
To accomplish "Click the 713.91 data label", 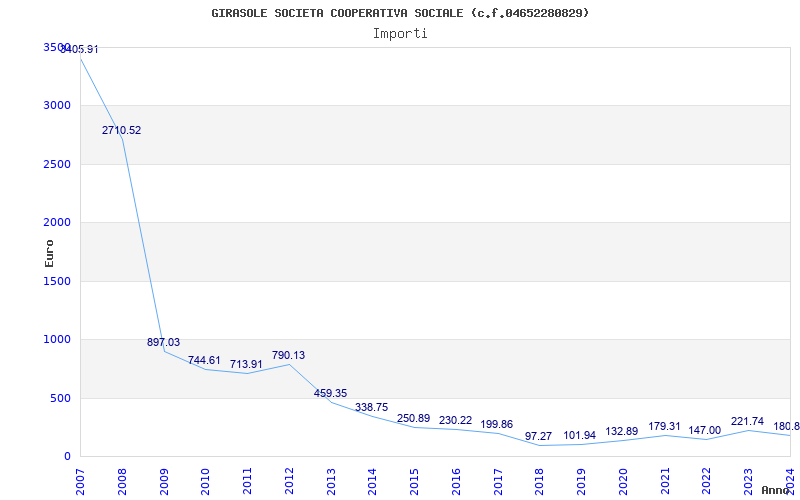I will pyautogui.click(x=246, y=364).
